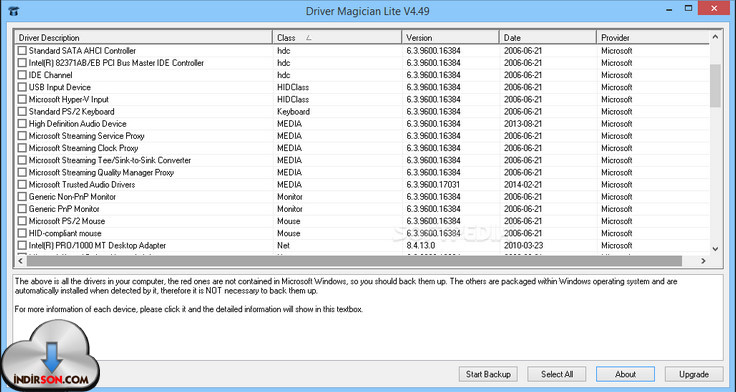This screenshot has height=392, width=736.
Task: Tick the HID-compliant mouse checkbox
Action: click(x=22, y=233)
